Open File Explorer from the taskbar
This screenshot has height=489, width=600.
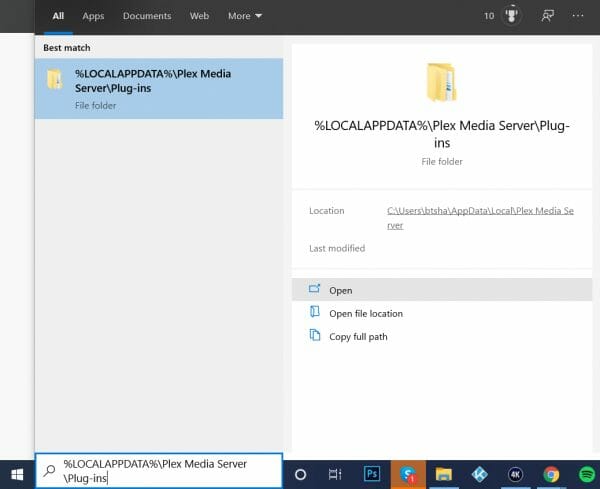443,474
